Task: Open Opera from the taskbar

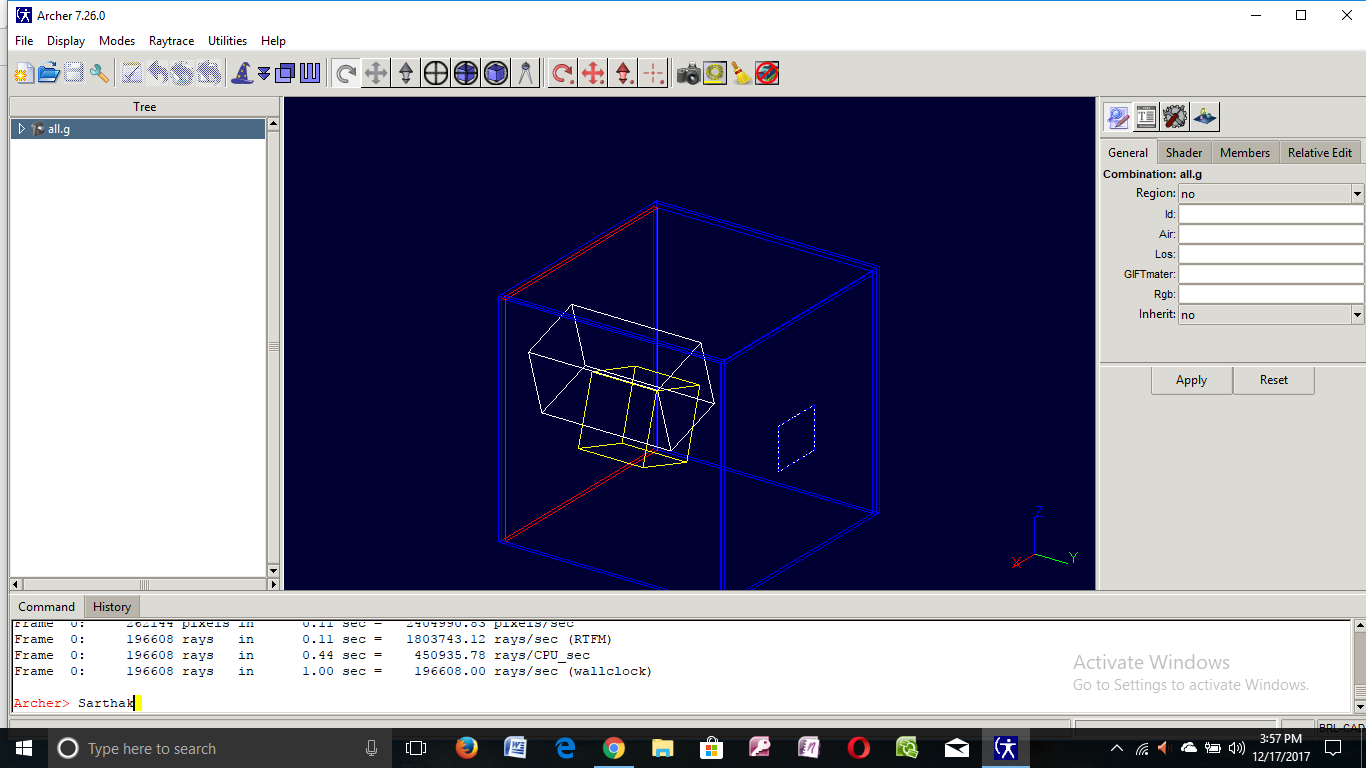Action: click(858, 748)
